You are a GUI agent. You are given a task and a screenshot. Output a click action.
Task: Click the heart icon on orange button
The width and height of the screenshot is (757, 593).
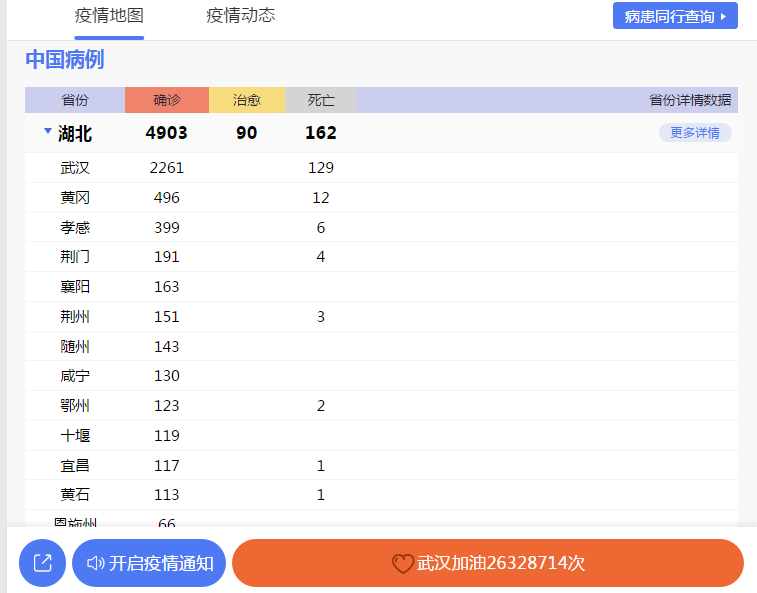[x=402, y=564]
